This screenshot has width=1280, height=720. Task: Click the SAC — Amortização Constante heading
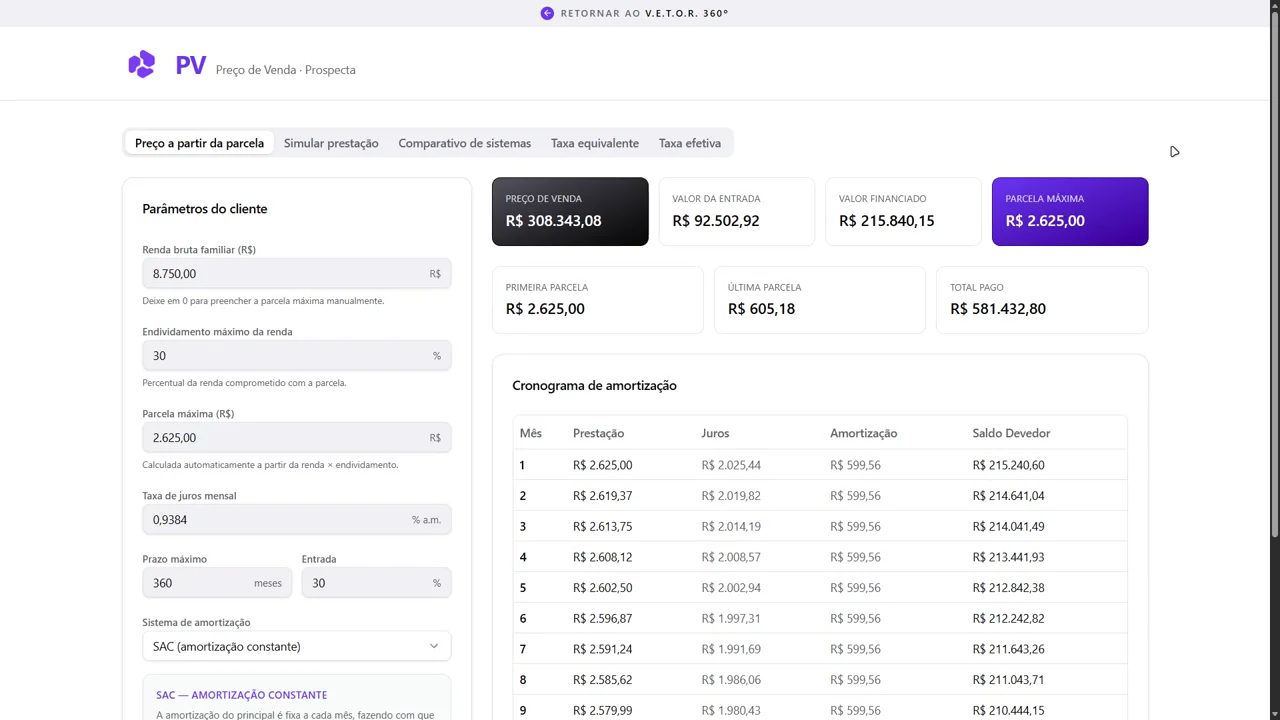point(241,694)
